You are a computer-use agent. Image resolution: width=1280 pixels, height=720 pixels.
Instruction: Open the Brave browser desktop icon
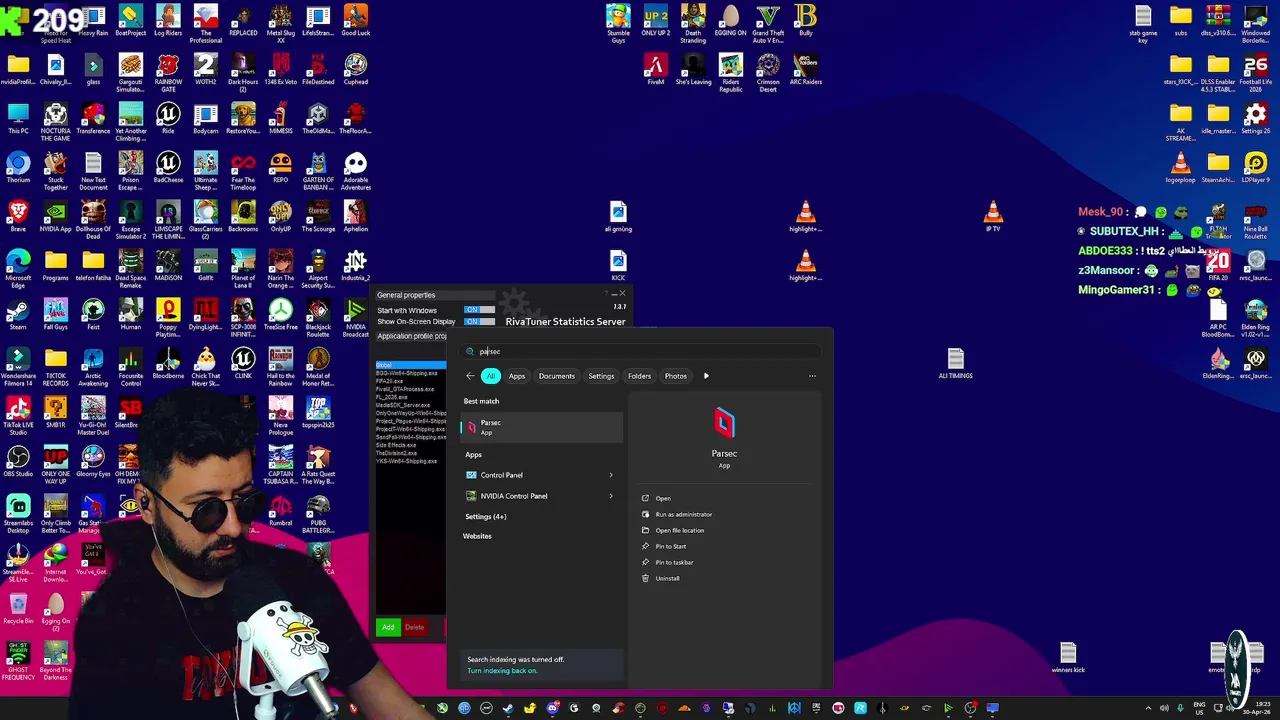[18, 216]
